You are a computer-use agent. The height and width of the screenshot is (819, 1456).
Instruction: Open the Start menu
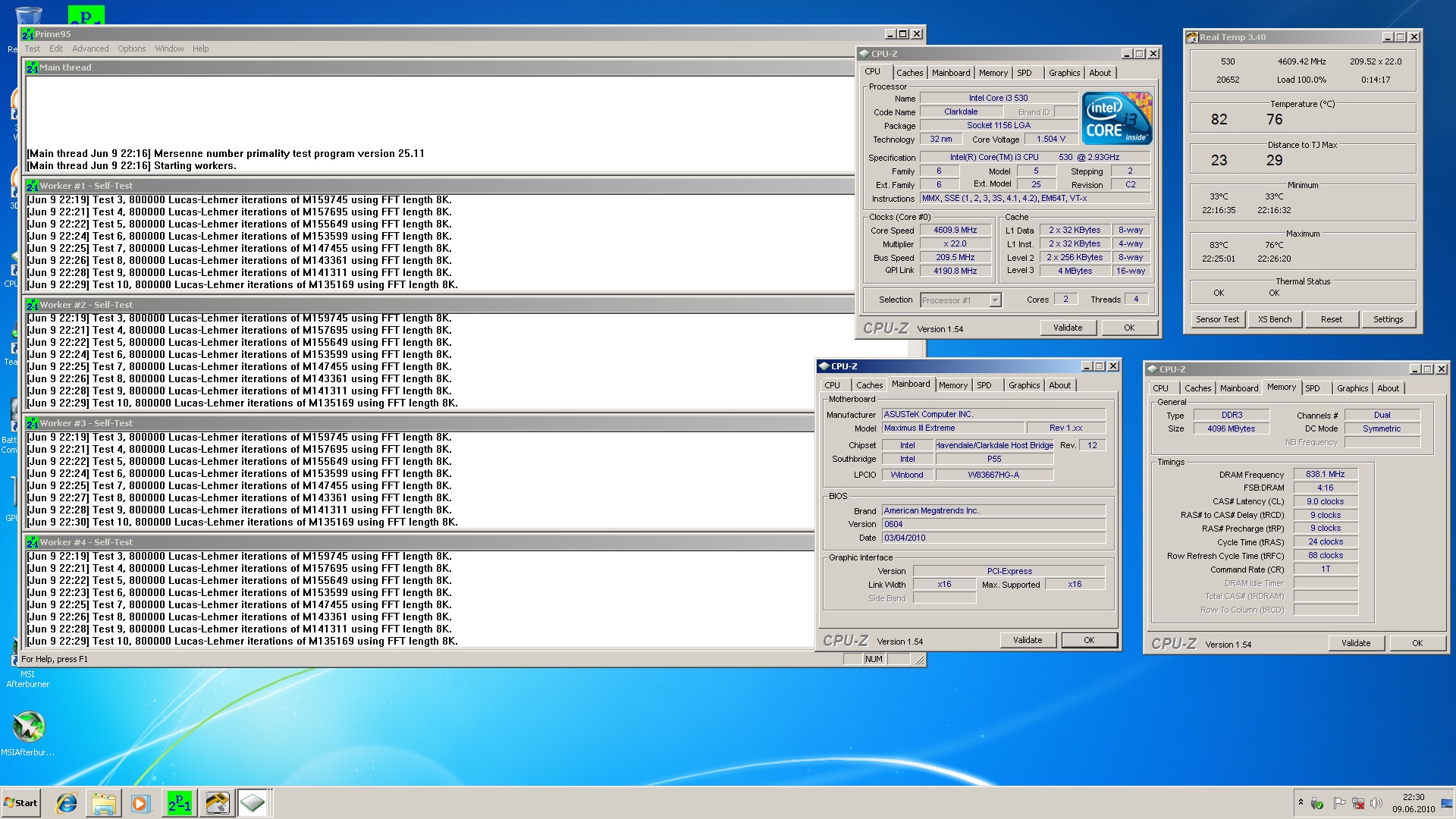[x=20, y=803]
